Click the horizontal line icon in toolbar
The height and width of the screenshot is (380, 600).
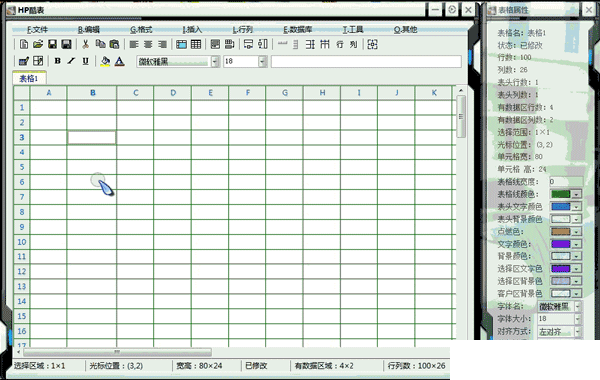click(282, 44)
